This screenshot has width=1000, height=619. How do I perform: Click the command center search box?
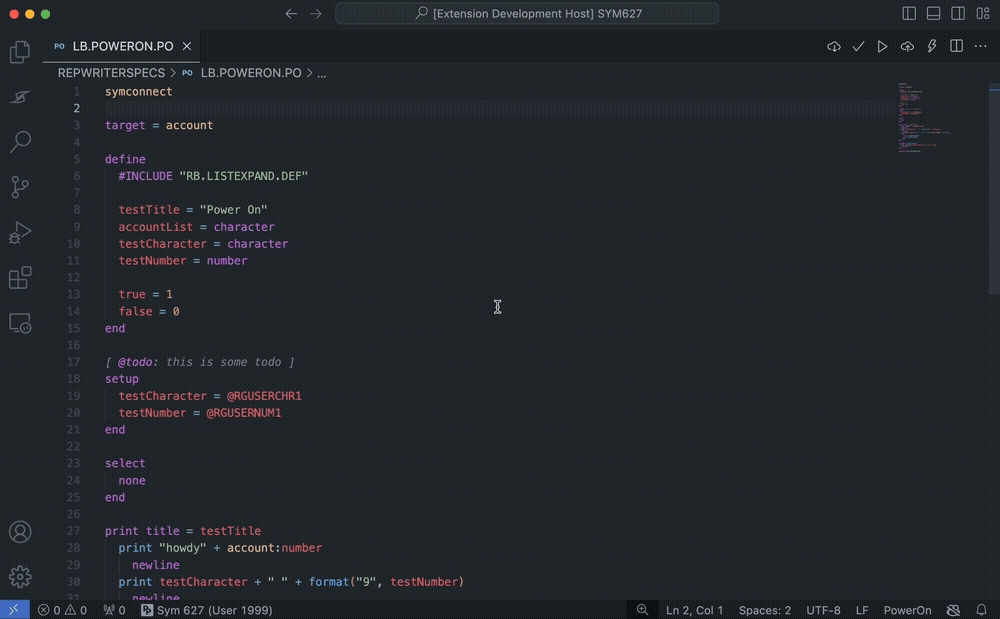pos(527,14)
